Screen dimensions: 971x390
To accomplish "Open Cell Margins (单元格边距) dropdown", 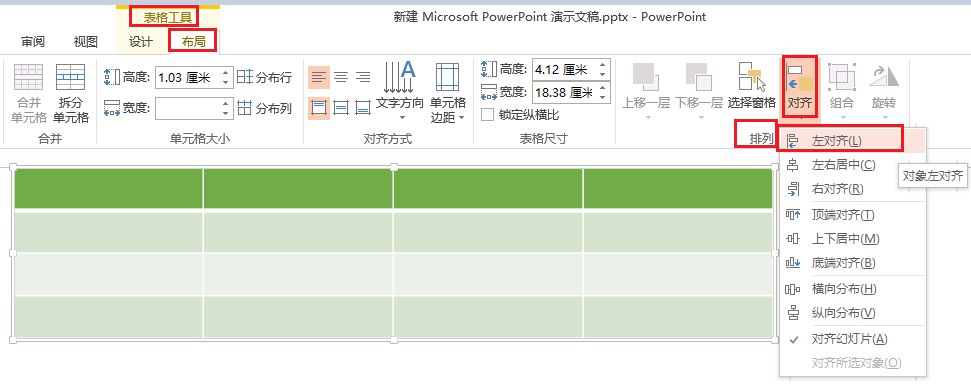I will tap(448, 92).
